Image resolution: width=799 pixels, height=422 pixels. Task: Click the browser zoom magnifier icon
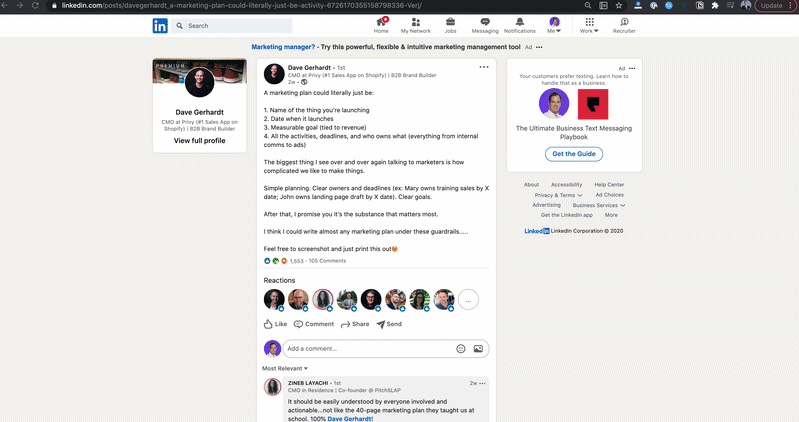[588, 6]
